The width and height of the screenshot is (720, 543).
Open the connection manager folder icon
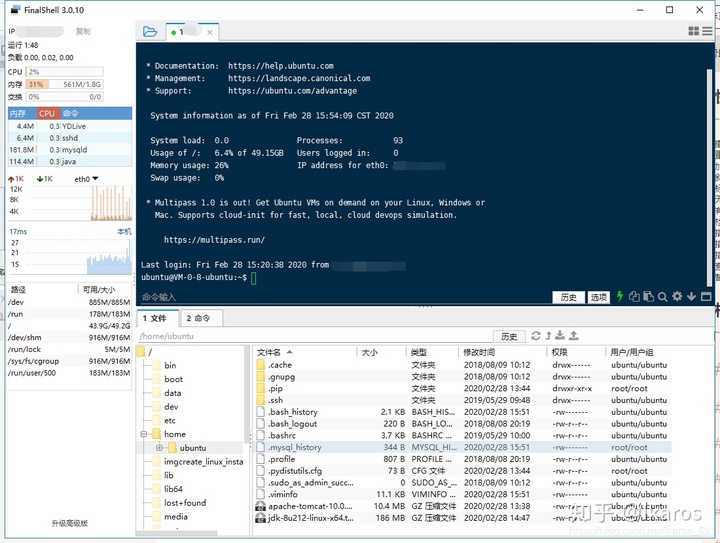150,32
